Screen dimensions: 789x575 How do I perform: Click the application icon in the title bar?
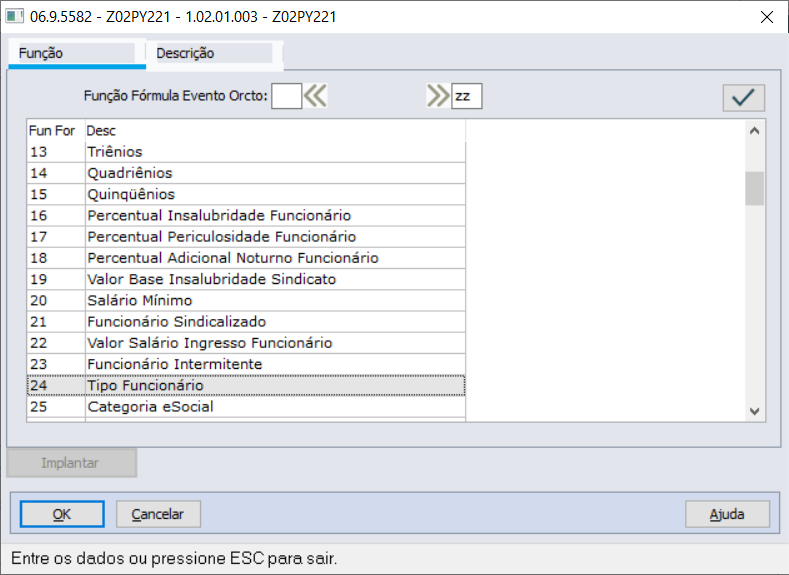pos(15,17)
